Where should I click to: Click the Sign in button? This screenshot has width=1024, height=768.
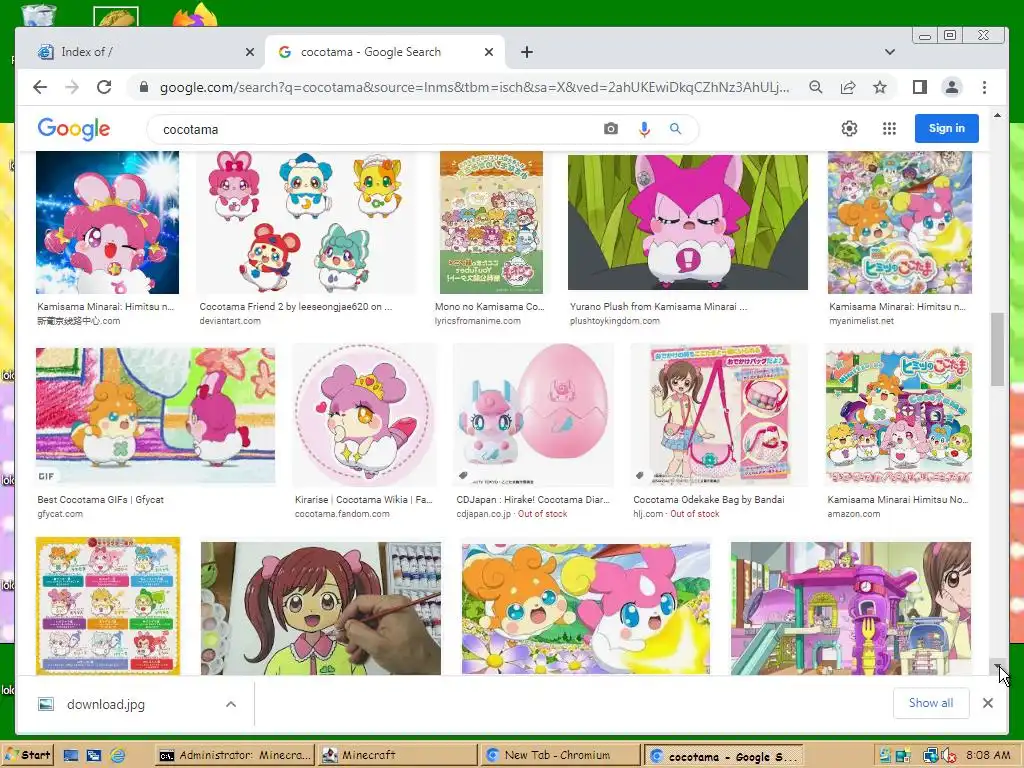click(x=946, y=128)
